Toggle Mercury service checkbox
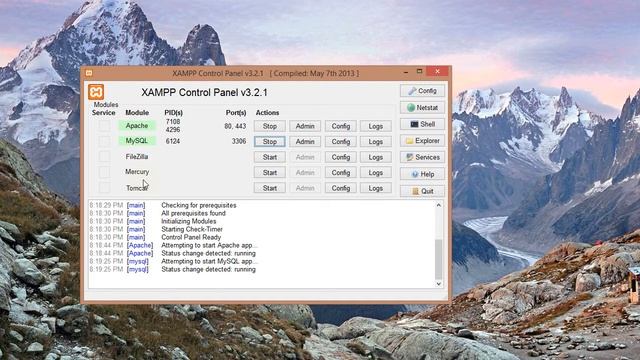Image resolution: width=640 pixels, height=360 pixels. click(104, 172)
